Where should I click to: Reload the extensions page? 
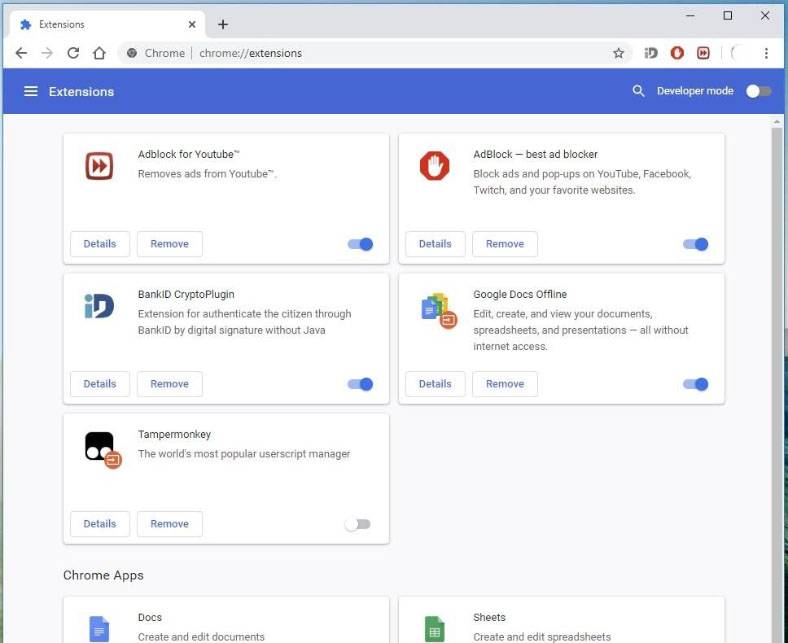[73, 53]
